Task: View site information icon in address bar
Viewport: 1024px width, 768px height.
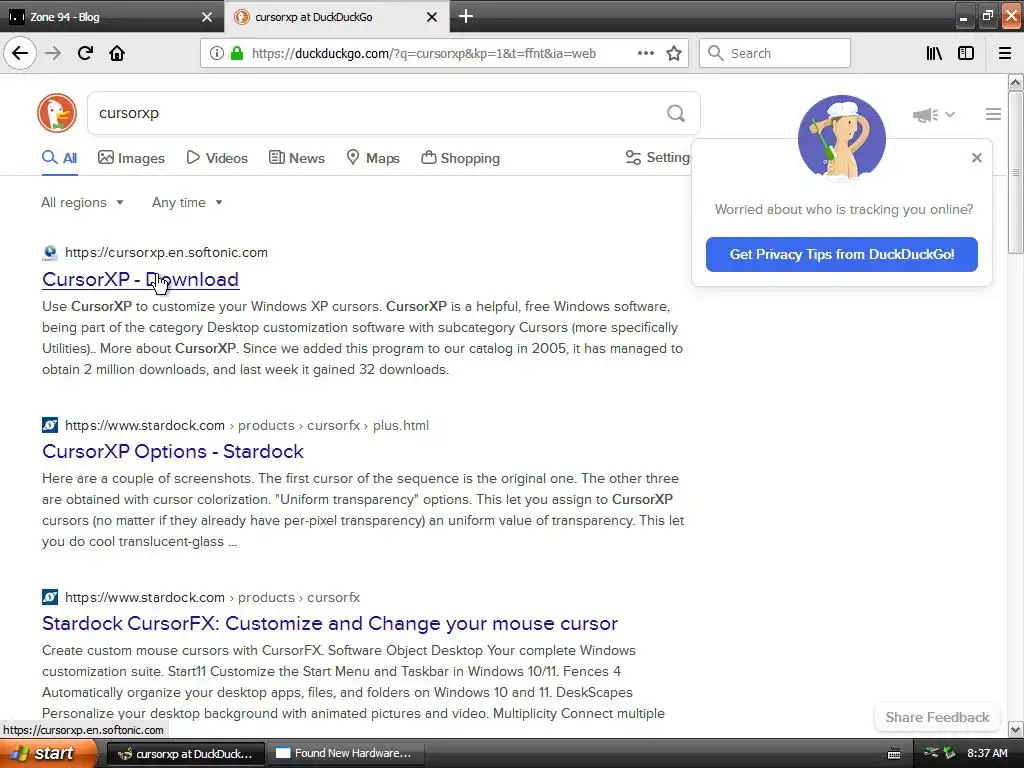Action: click(217, 53)
